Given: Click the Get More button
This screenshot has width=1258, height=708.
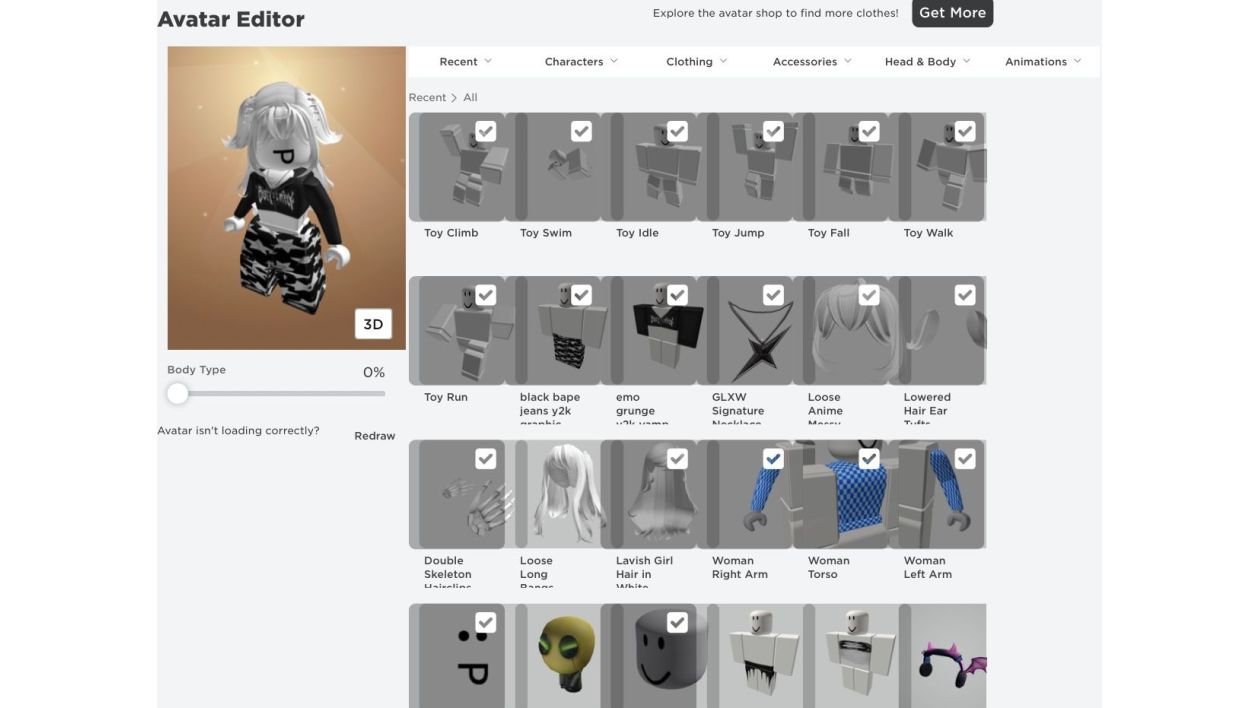Looking at the screenshot, I should coord(952,13).
